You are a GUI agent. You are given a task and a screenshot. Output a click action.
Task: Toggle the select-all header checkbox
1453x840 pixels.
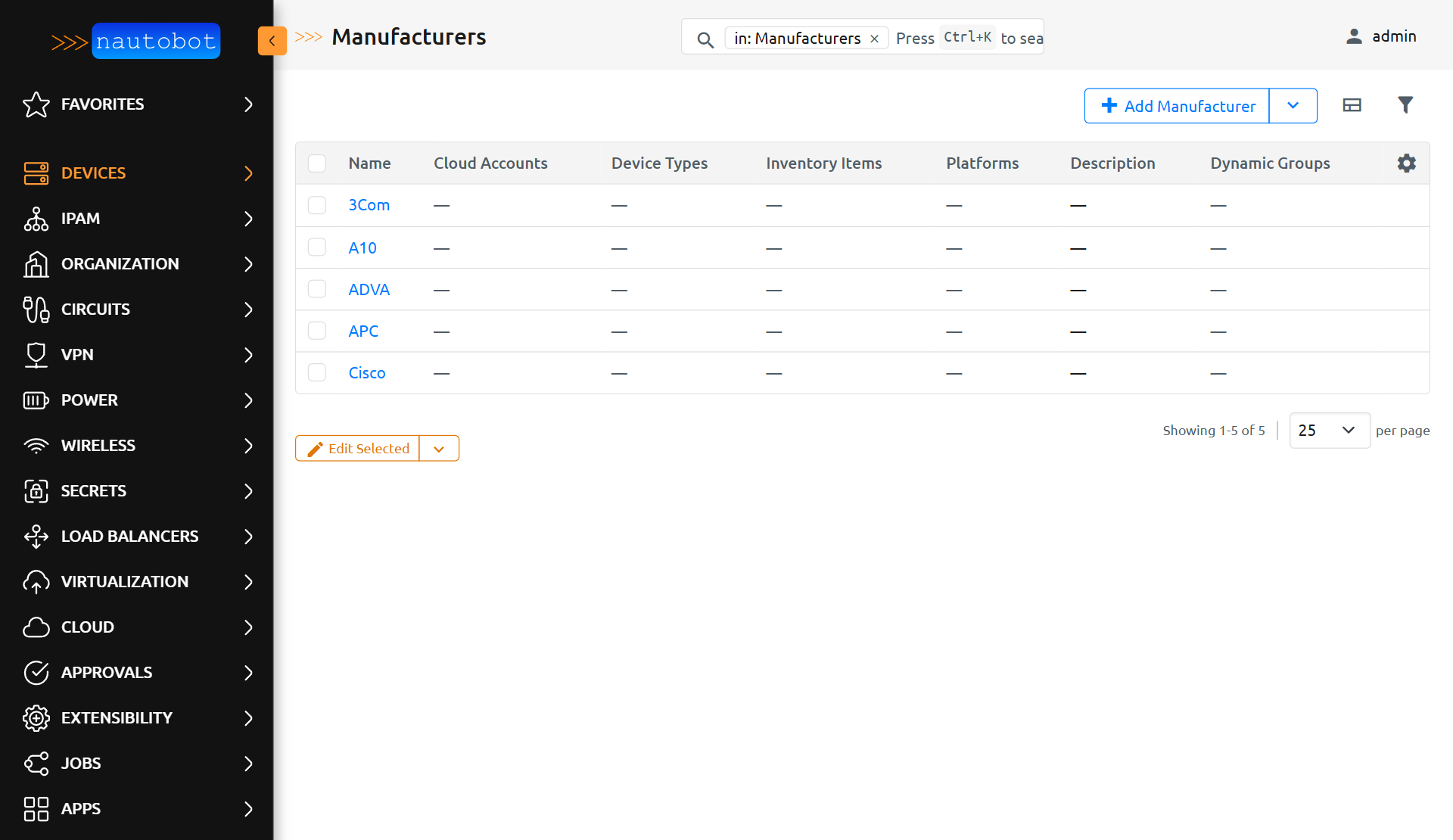click(x=317, y=163)
